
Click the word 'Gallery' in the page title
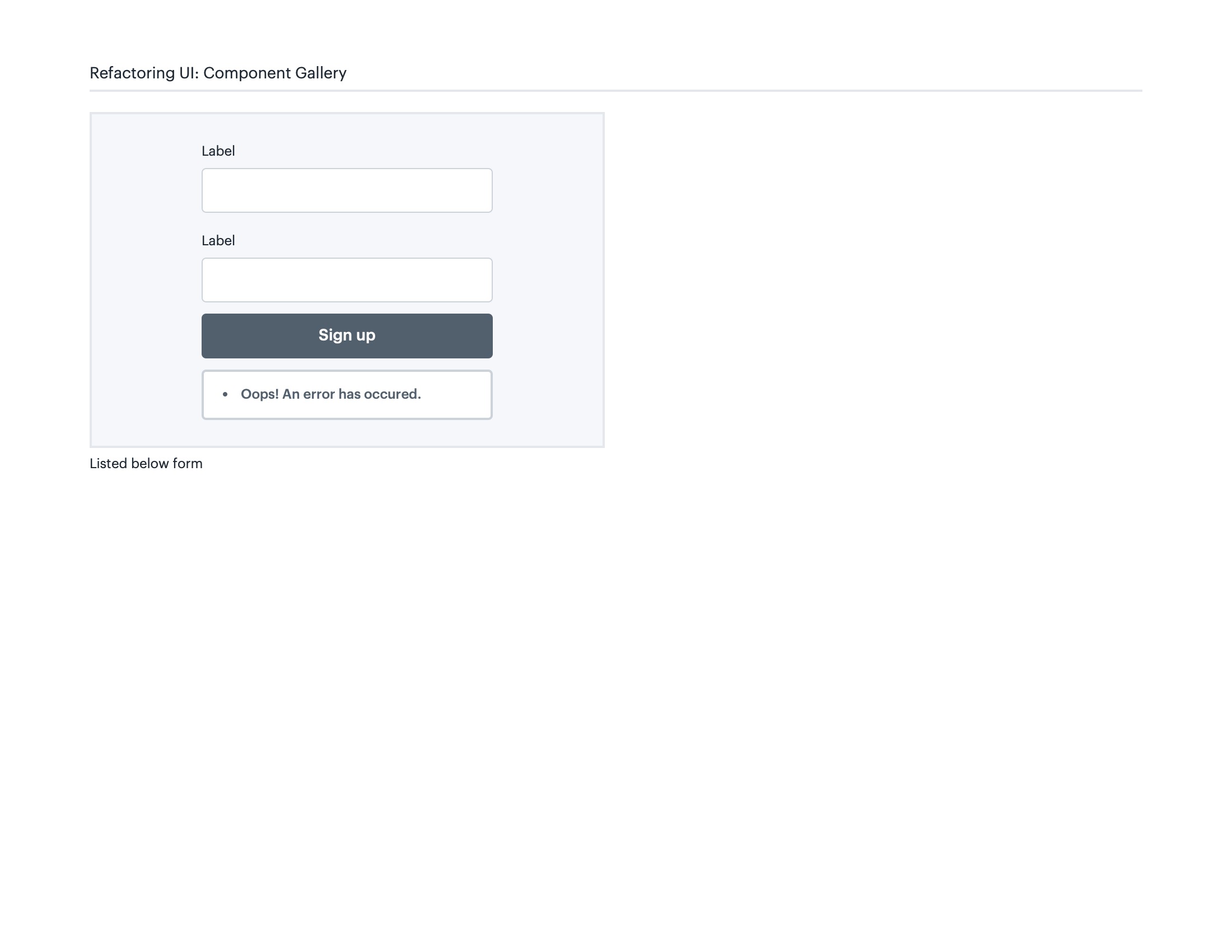pyautogui.click(x=320, y=73)
